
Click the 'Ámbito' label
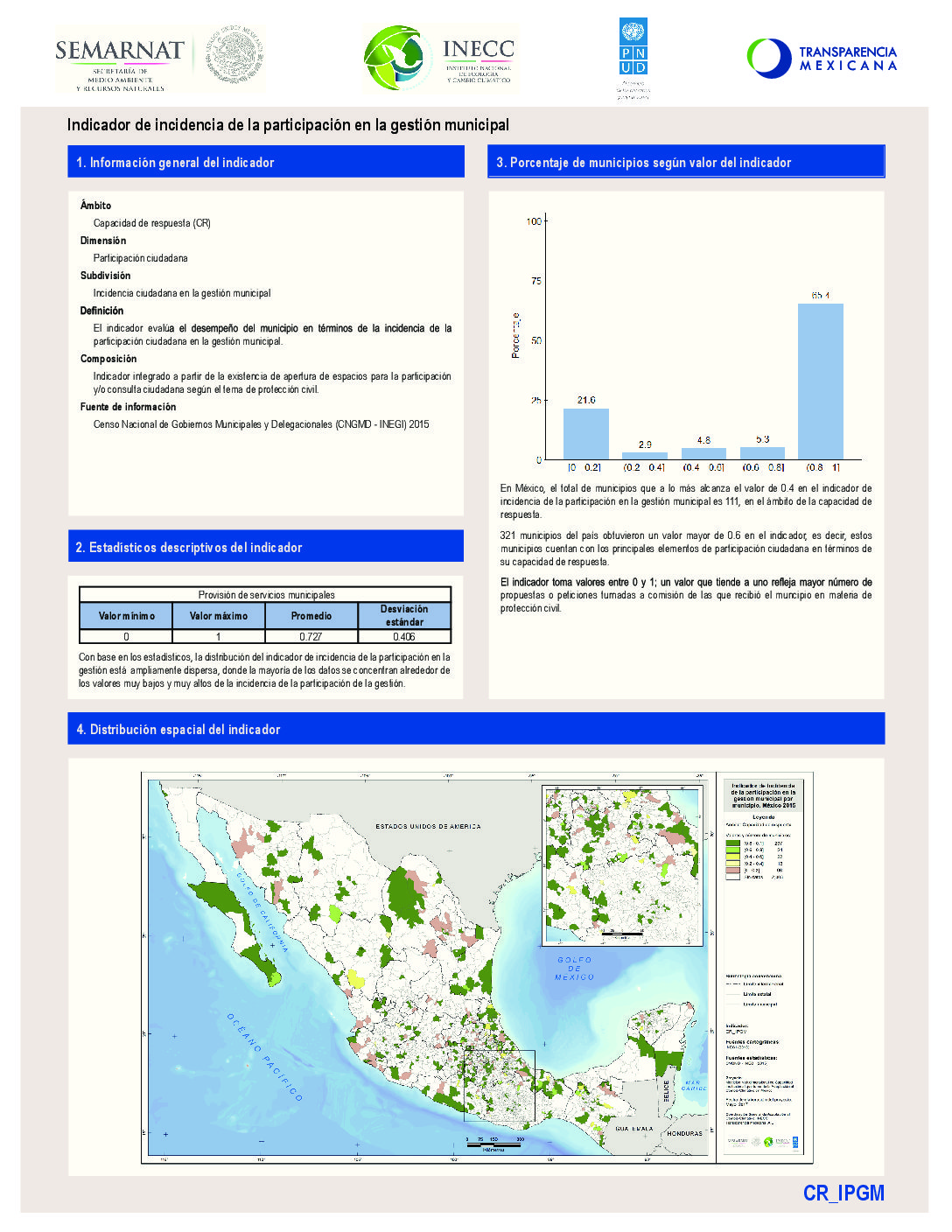pyautogui.click(x=95, y=206)
